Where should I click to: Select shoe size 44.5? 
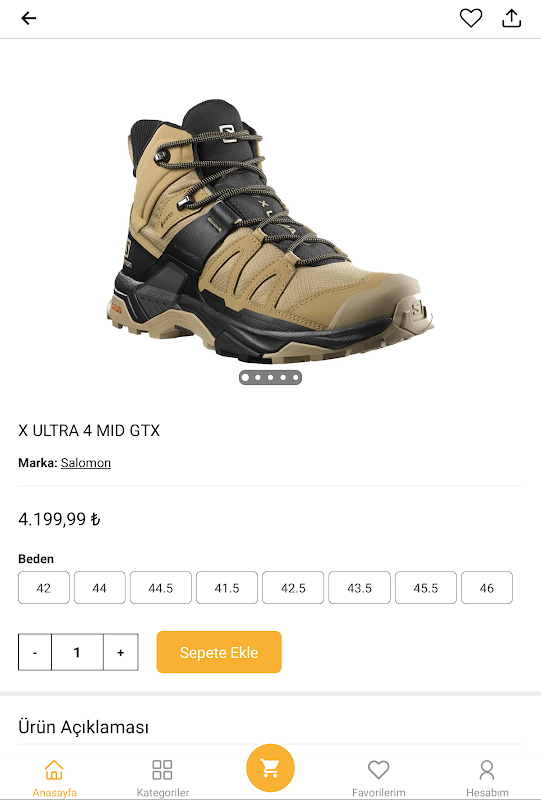pyautogui.click(x=160, y=588)
